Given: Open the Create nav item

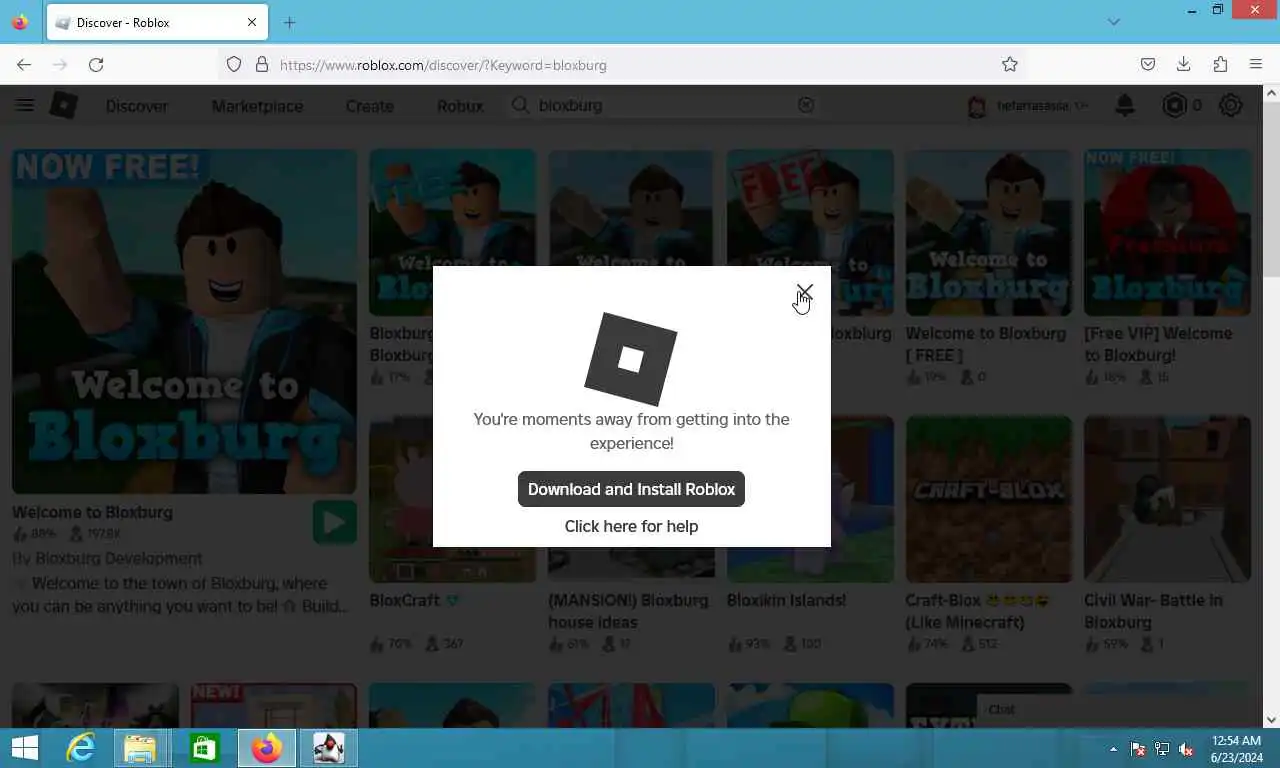Looking at the screenshot, I should coord(370,106).
